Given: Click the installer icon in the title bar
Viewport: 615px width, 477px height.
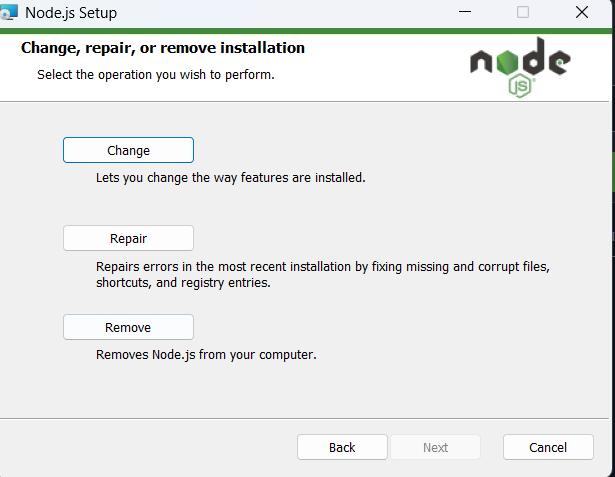Looking at the screenshot, I should click(10, 13).
